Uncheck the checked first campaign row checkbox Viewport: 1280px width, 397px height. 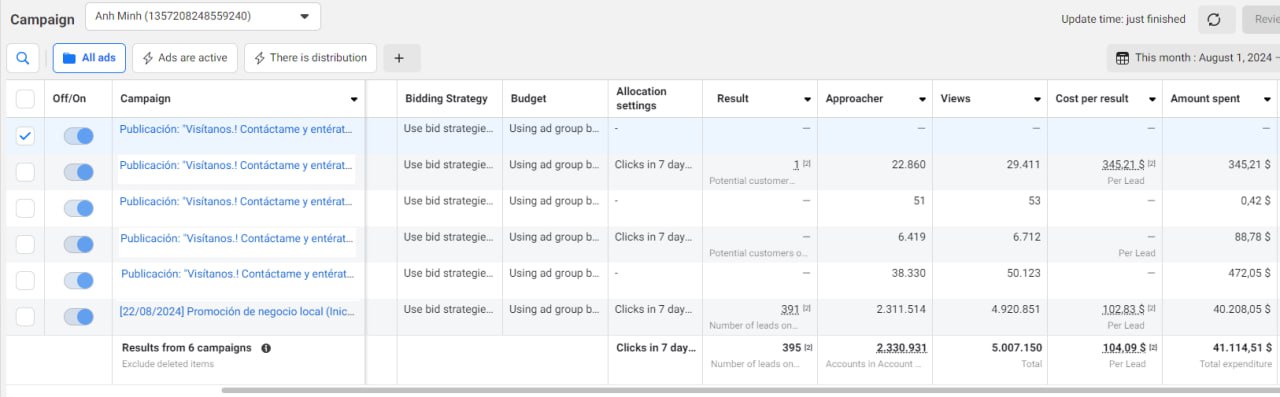[x=25, y=136]
